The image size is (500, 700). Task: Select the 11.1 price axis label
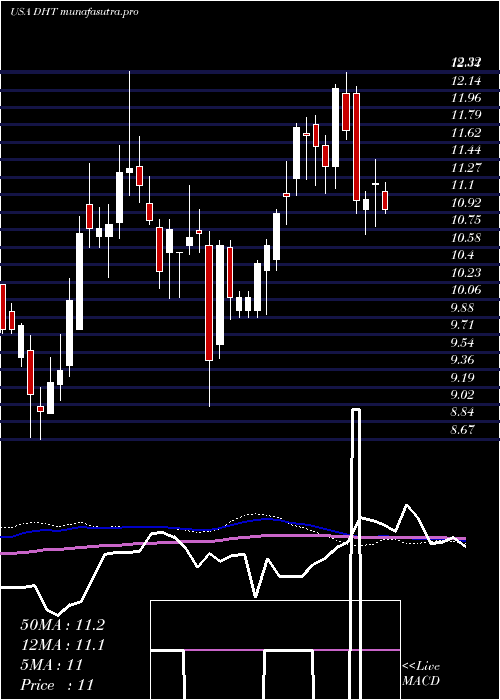462,185
